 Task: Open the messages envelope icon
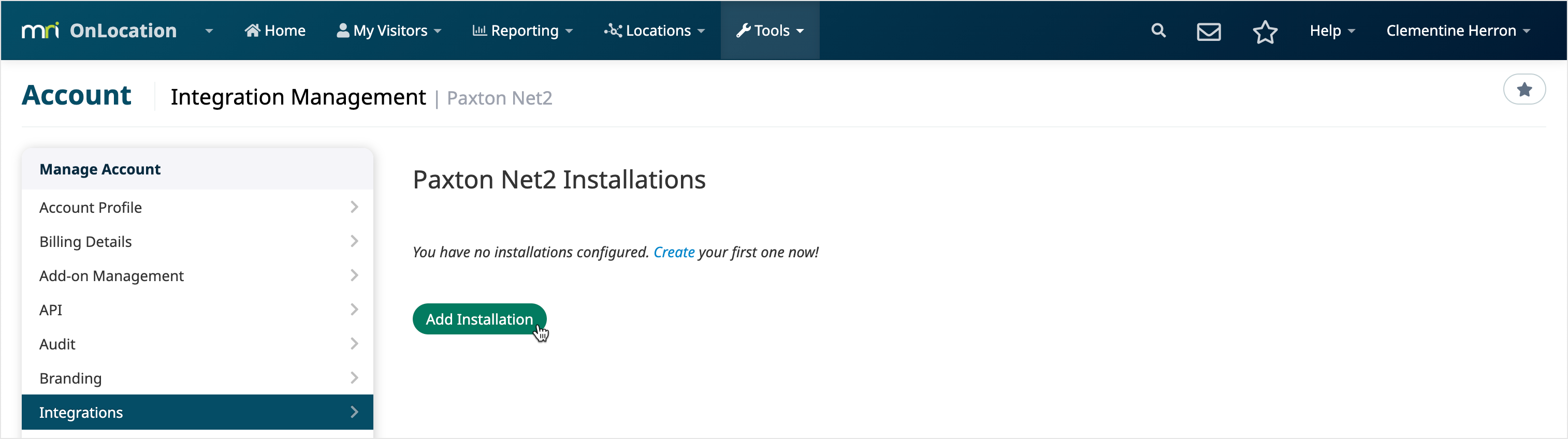(1208, 32)
